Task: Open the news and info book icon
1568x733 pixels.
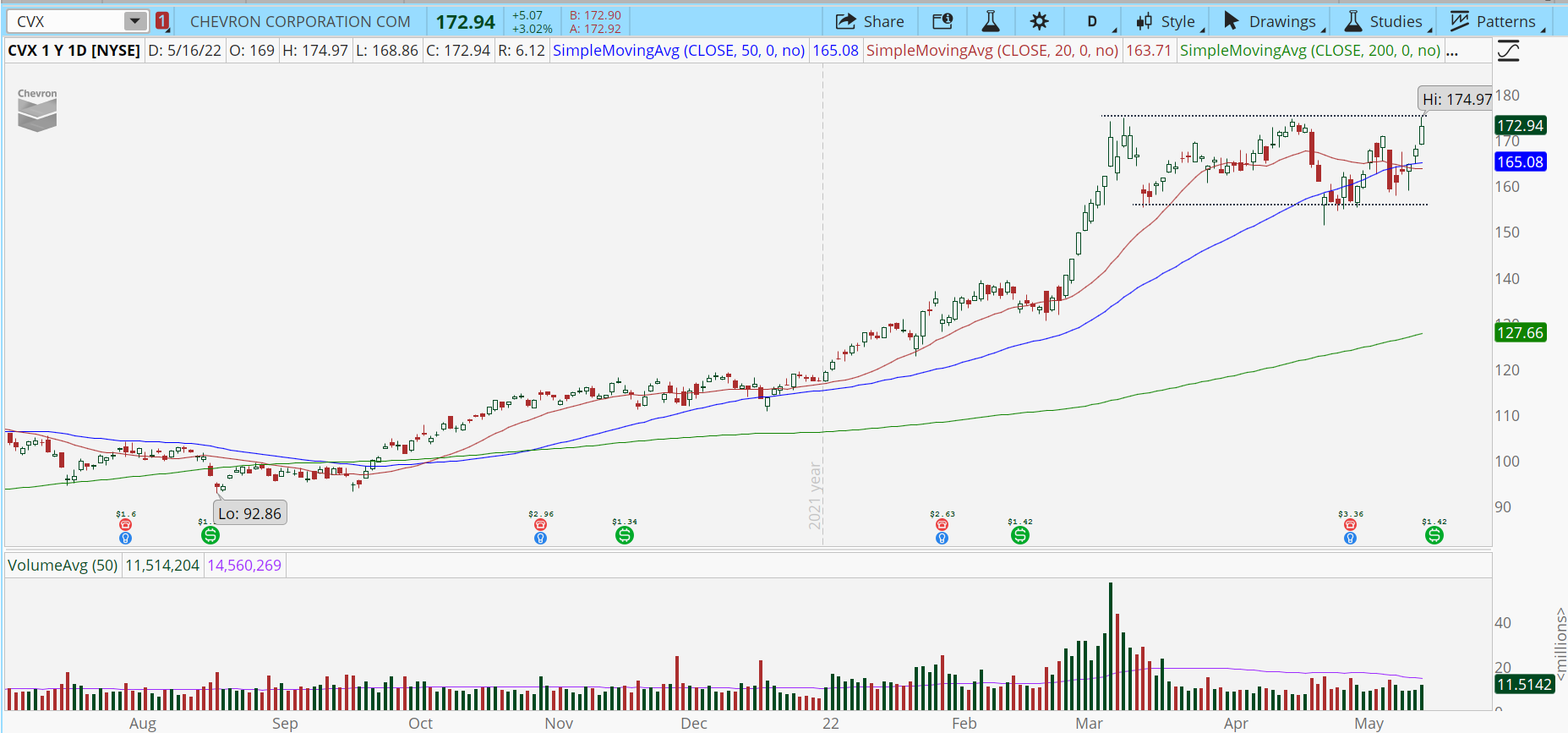Action: point(942,21)
